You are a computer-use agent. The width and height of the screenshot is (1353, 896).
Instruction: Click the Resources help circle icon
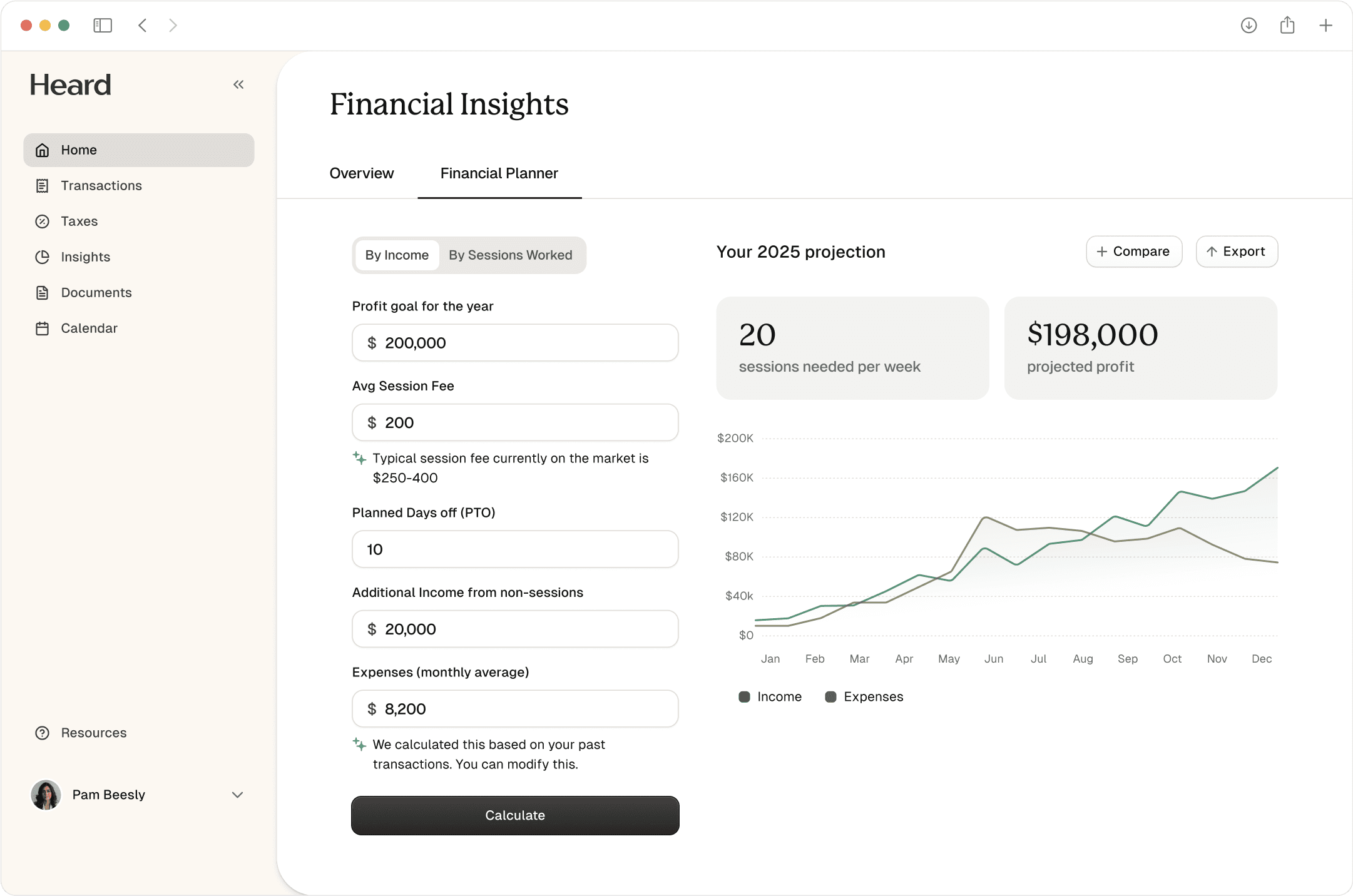pyautogui.click(x=42, y=733)
